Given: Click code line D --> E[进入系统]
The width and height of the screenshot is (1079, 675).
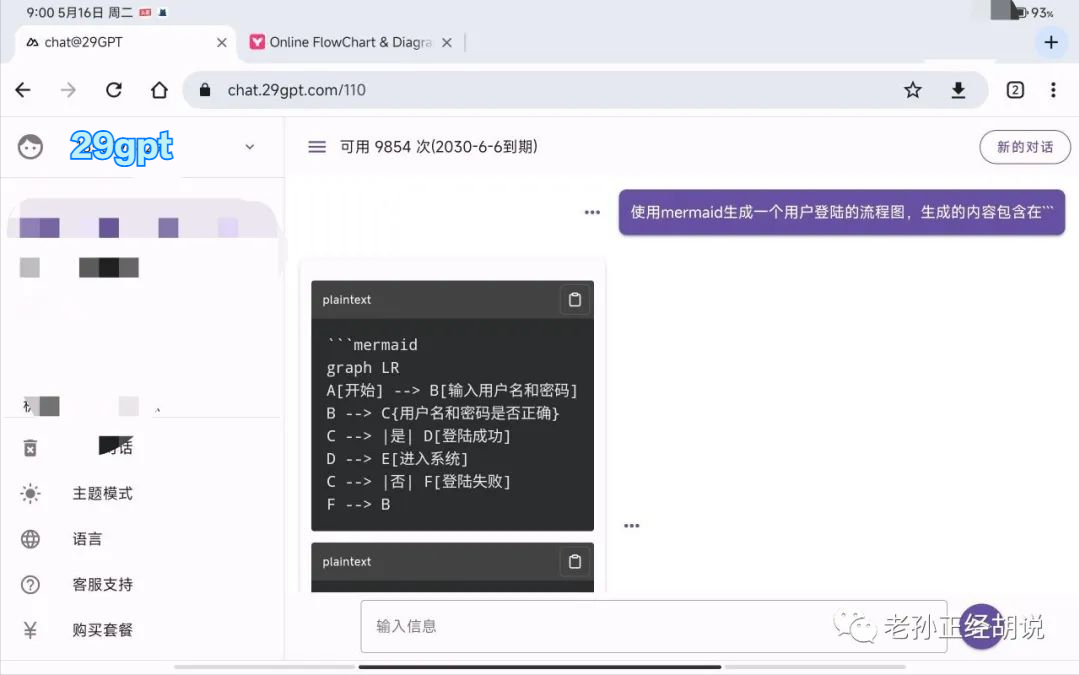Looking at the screenshot, I should [397, 458].
